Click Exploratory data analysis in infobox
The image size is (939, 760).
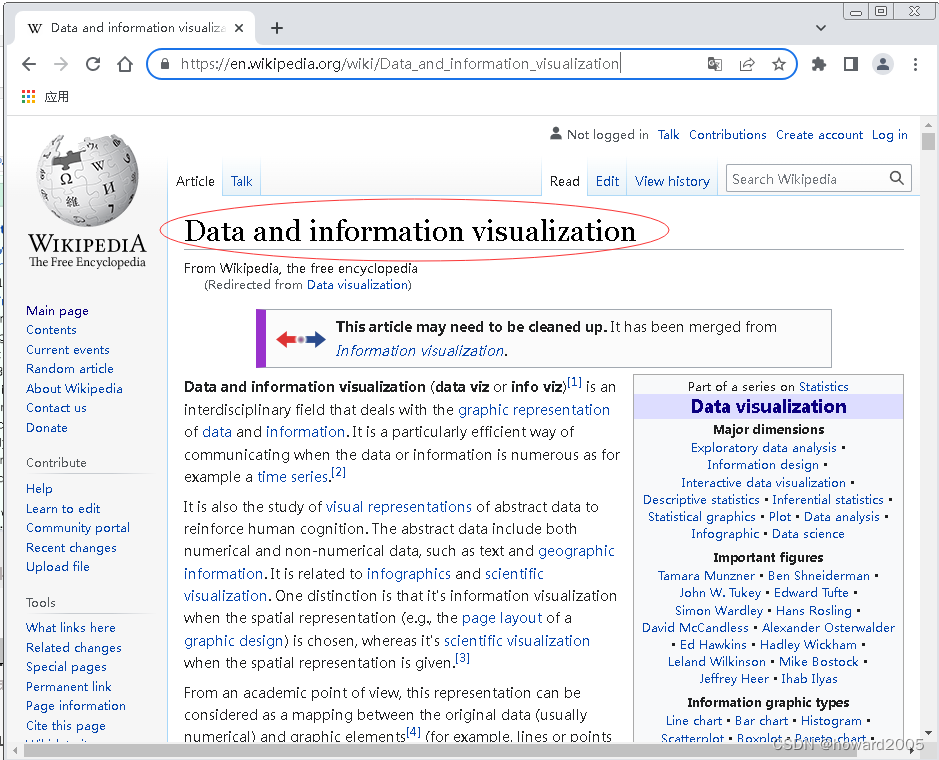(764, 448)
